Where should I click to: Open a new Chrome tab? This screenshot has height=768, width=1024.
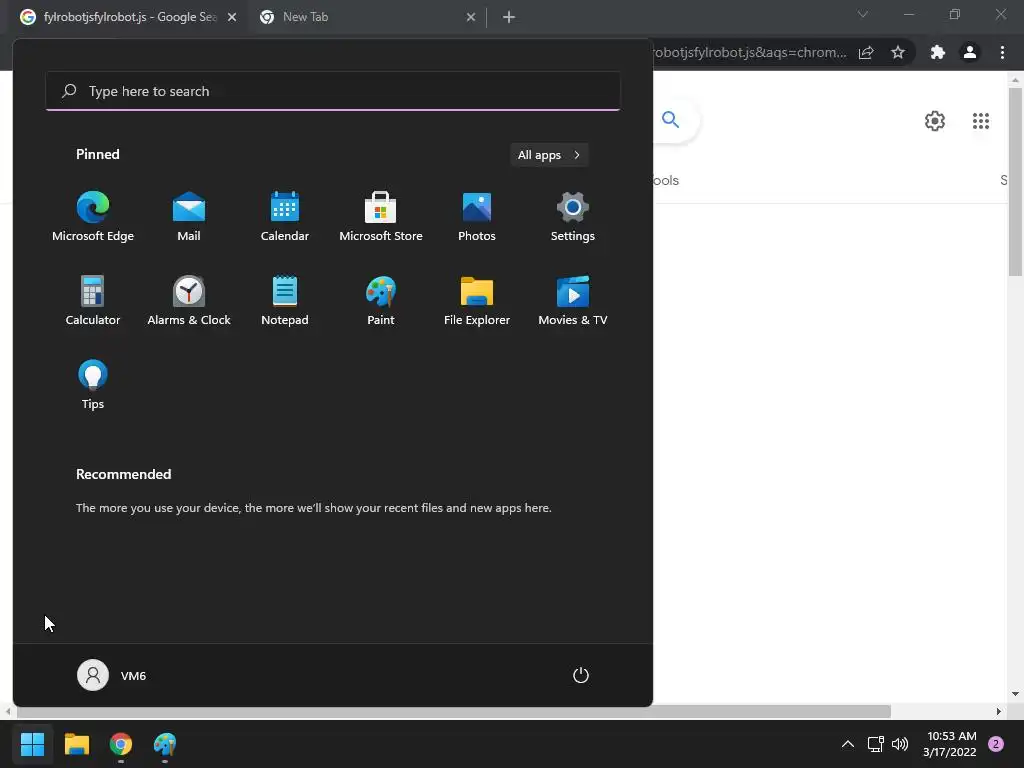(509, 17)
